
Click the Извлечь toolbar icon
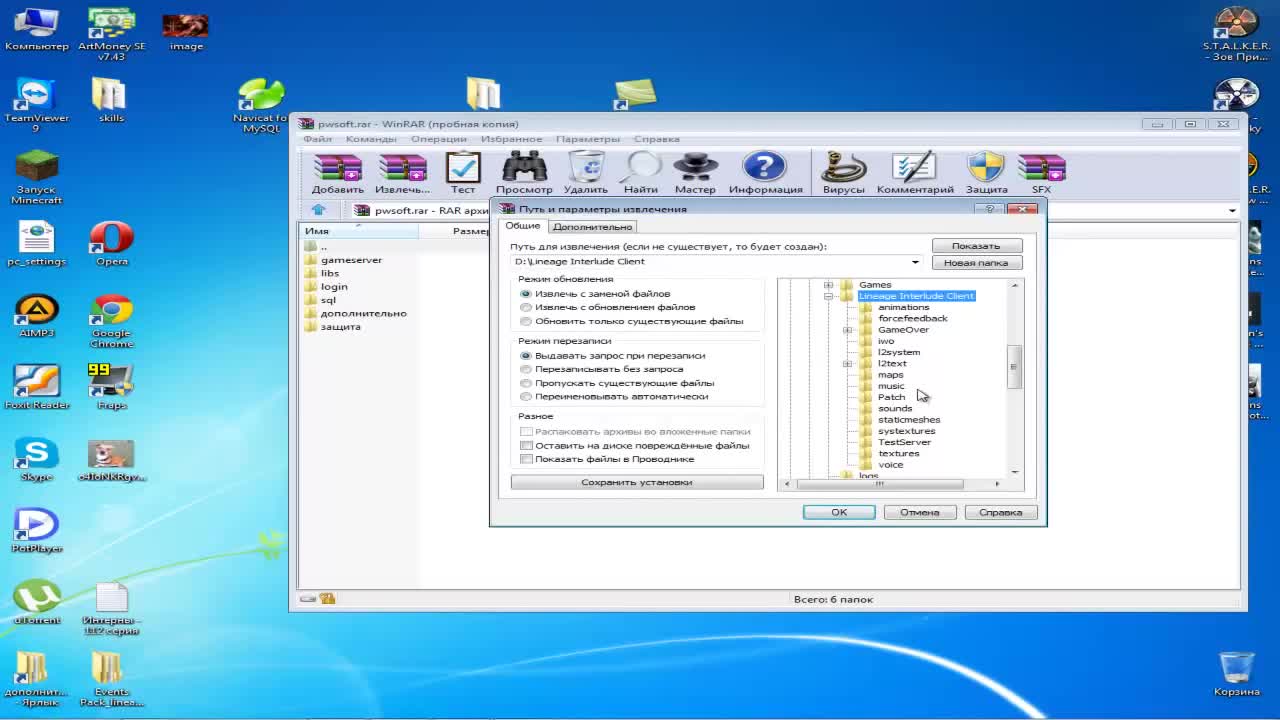pos(402,172)
